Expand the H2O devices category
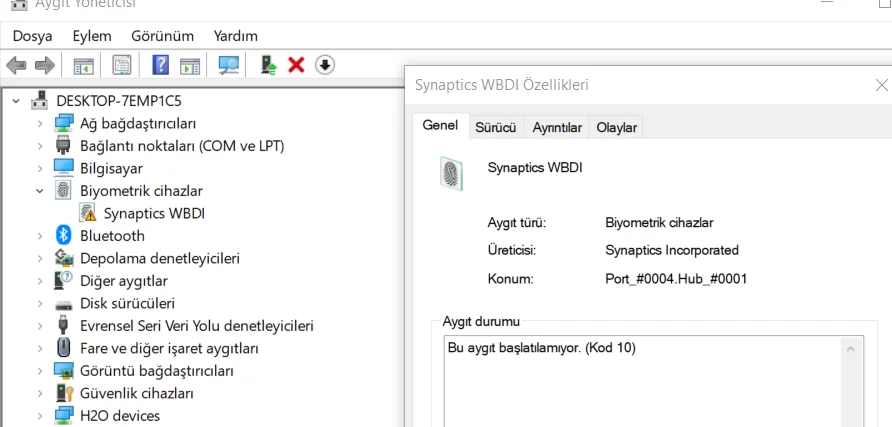The height and width of the screenshot is (427, 892). pyautogui.click(x=40, y=416)
